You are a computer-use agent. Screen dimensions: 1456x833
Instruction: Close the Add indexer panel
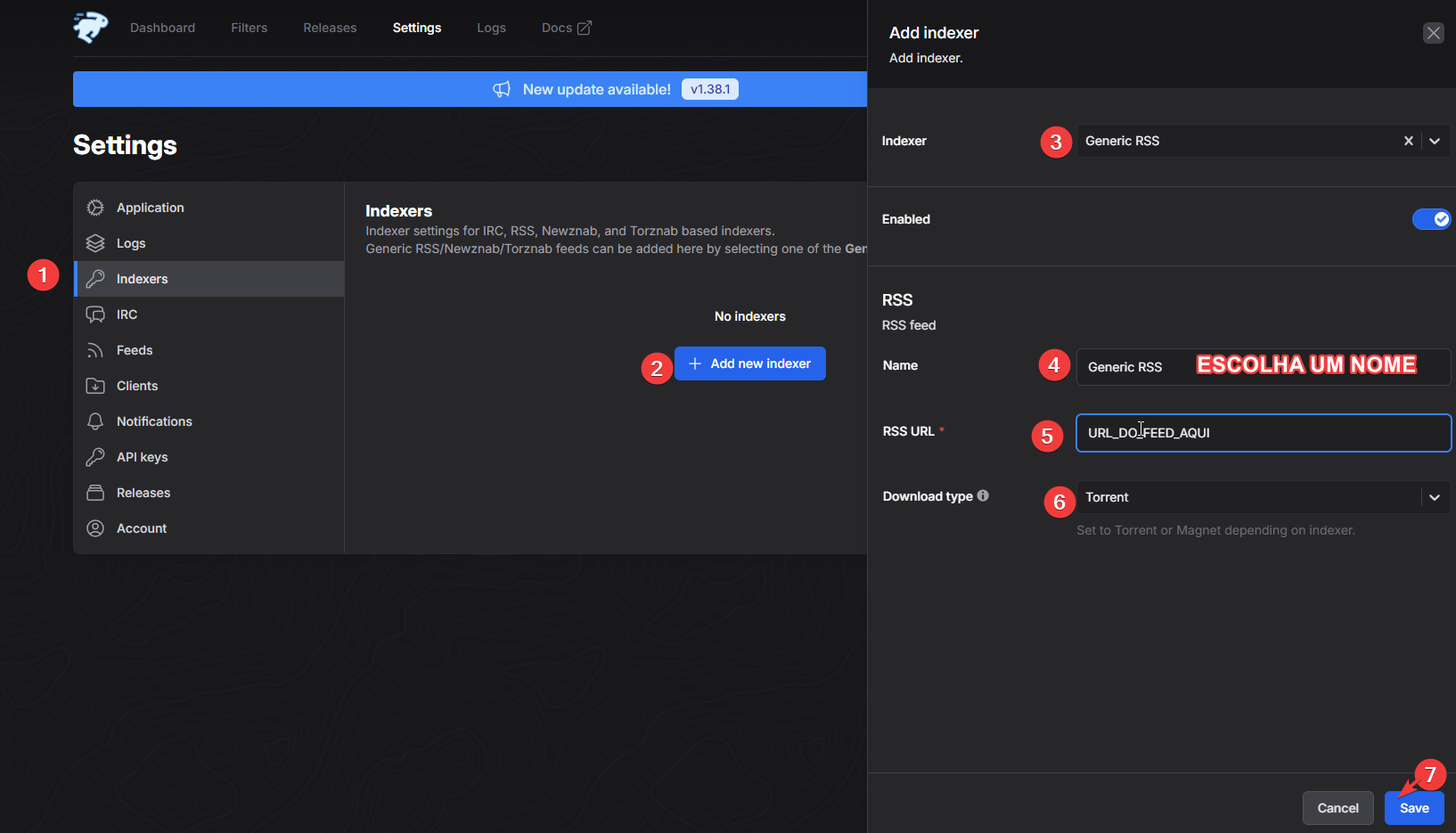pyautogui.click(x=1433, y=33)
